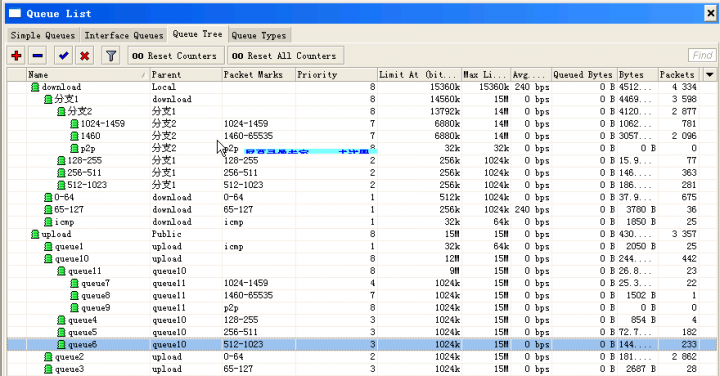
Task: Click the green icon of 分支1 queue
Action: click(48, 99)
